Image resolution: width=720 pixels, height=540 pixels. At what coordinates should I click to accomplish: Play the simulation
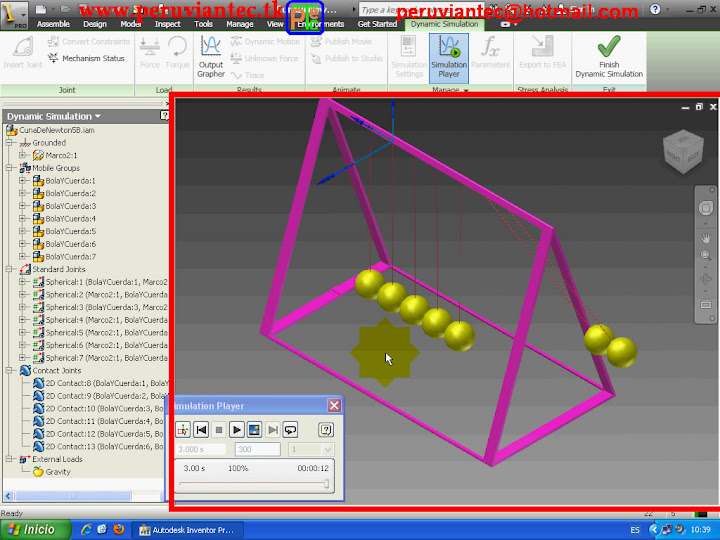pyautogui.click(x=237, y=430)
